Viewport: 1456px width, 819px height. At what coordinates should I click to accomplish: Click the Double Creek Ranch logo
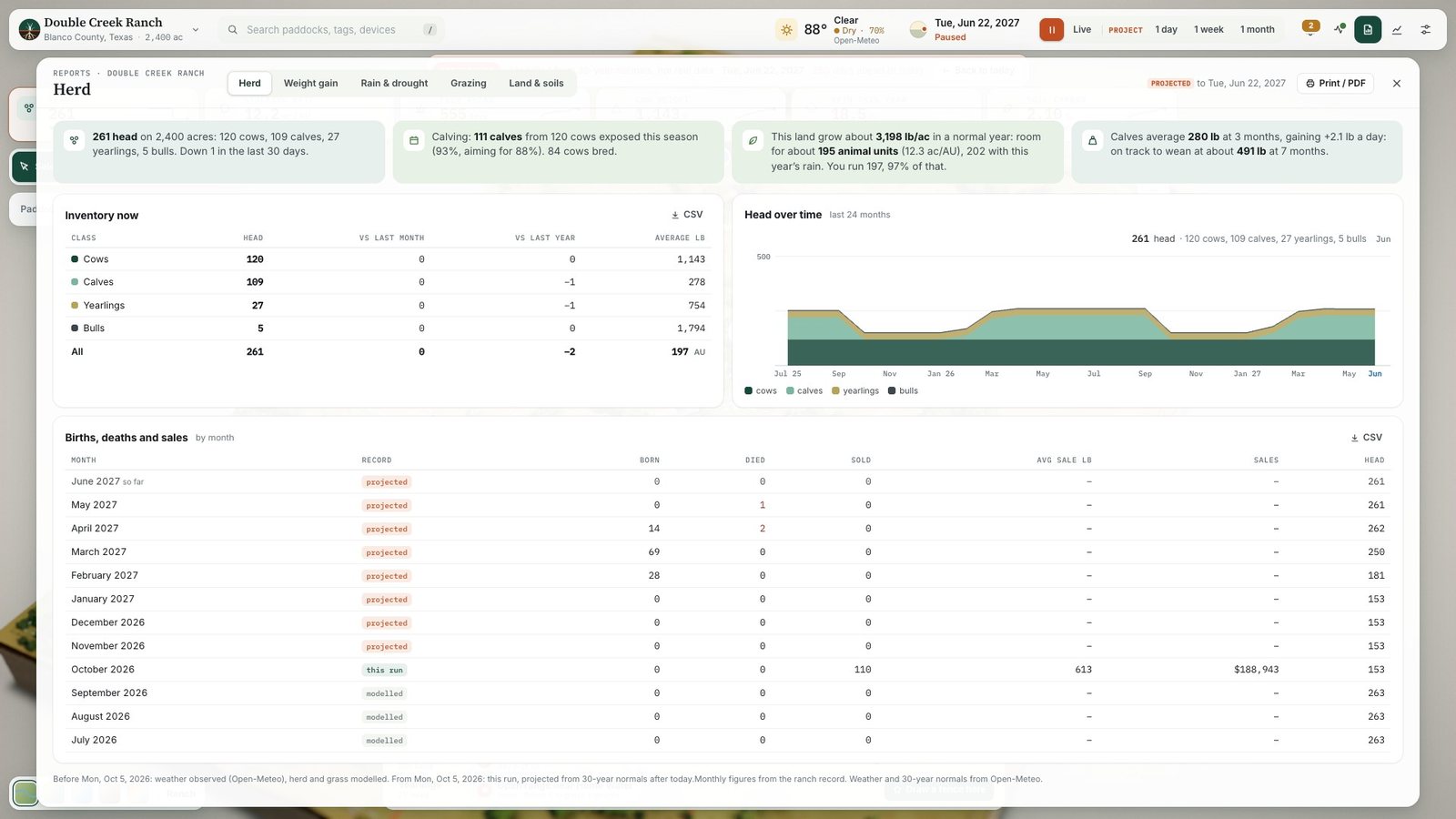(29, 29)
